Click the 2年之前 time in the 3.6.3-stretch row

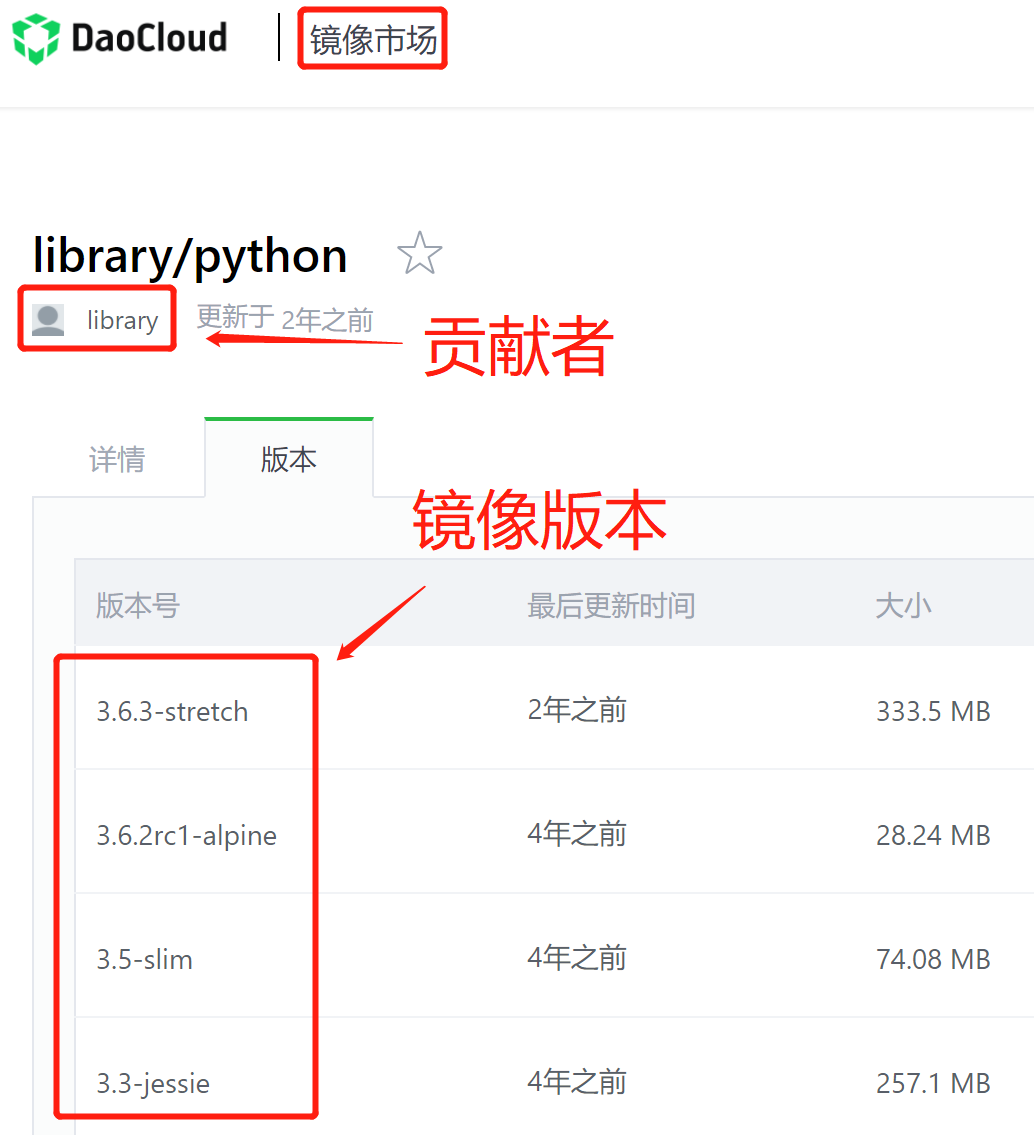coord(577,710)
